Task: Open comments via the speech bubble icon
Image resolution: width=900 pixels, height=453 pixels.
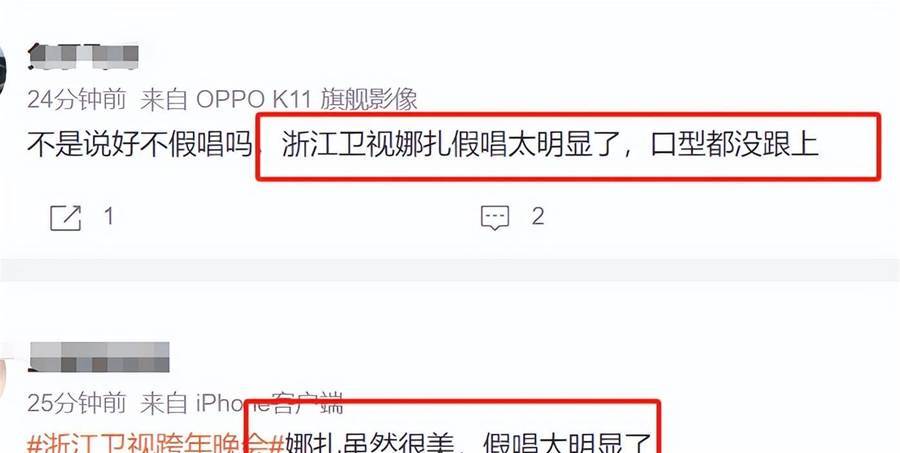Action: [x=495, y=218]
